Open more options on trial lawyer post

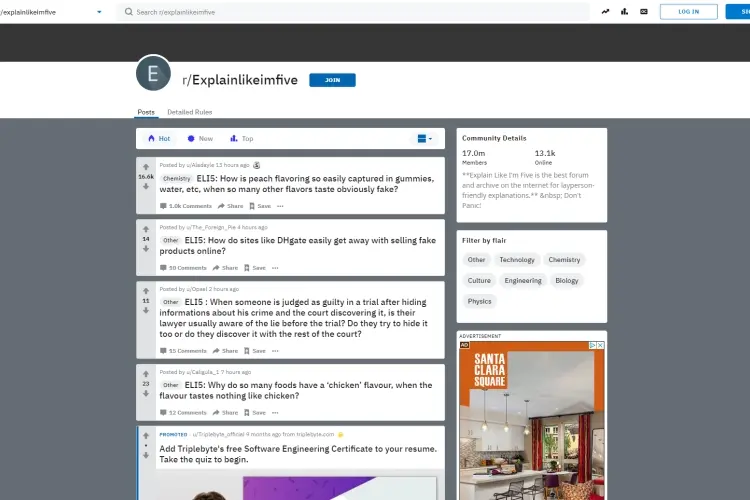pos(275,351)
